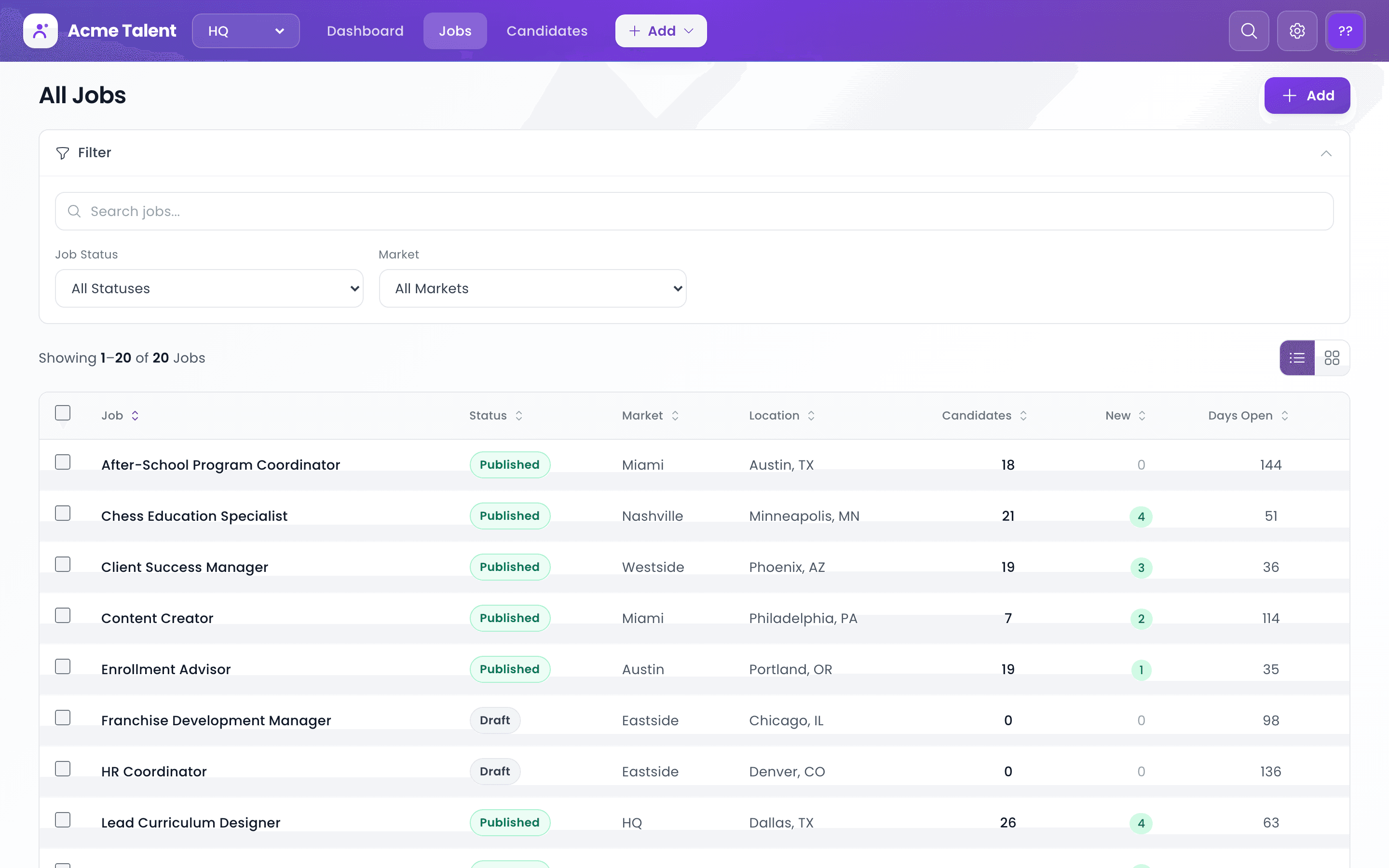
Task: Sort by New column arrows
Action: (x=1142, y=416)
